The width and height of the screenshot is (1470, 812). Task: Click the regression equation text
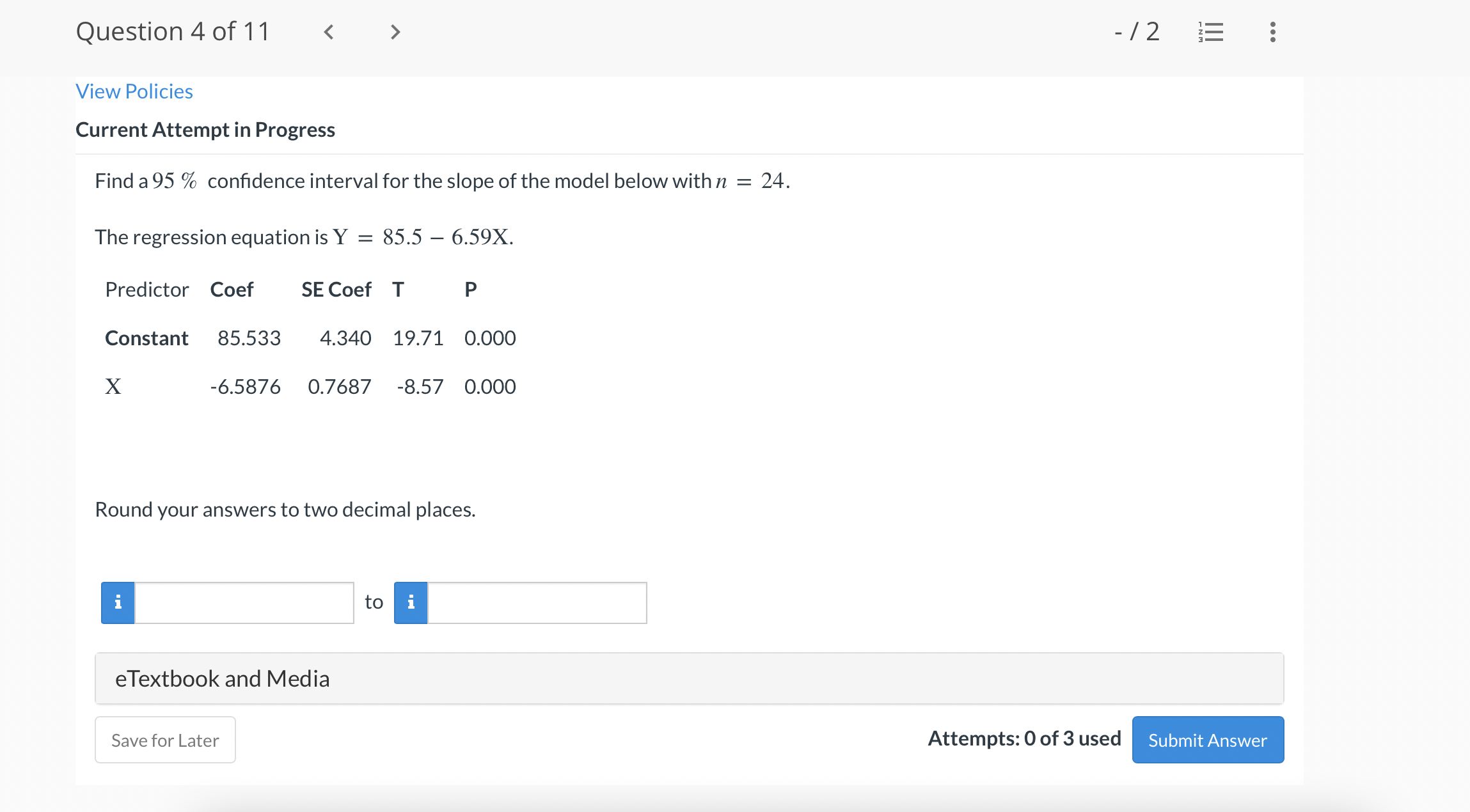coord(304,237)
